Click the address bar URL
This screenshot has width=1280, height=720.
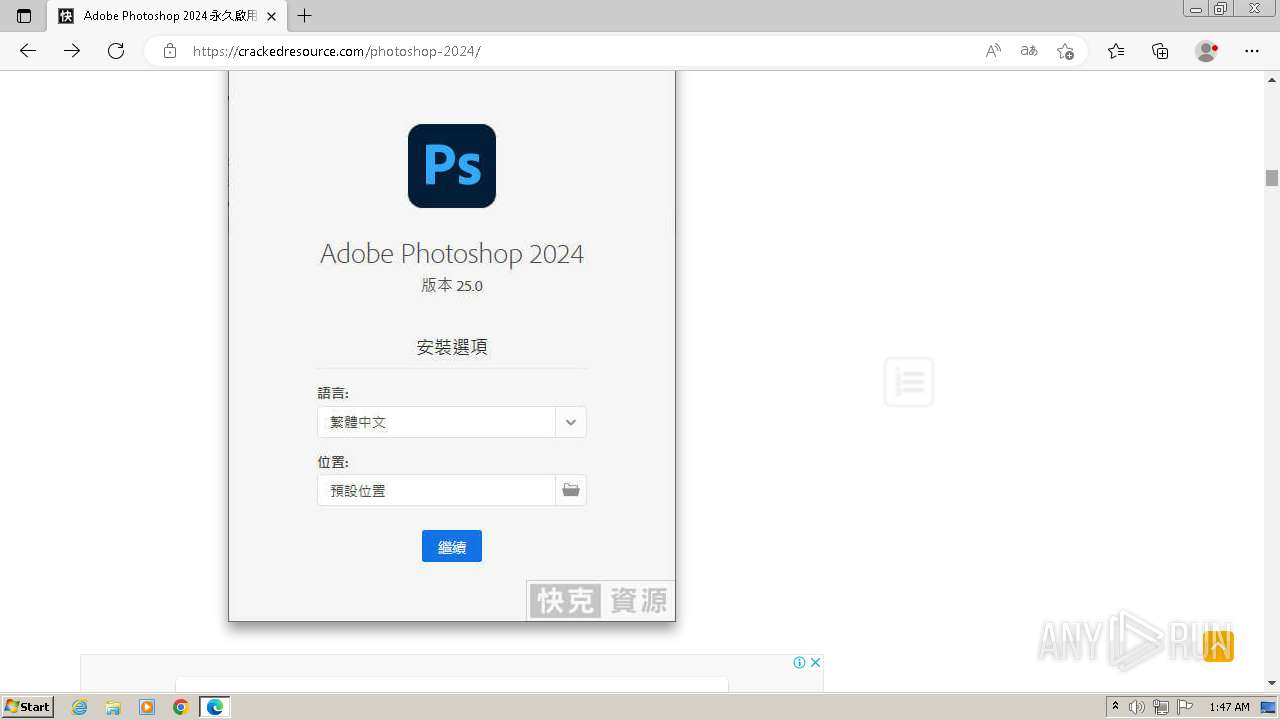(336, 51)
